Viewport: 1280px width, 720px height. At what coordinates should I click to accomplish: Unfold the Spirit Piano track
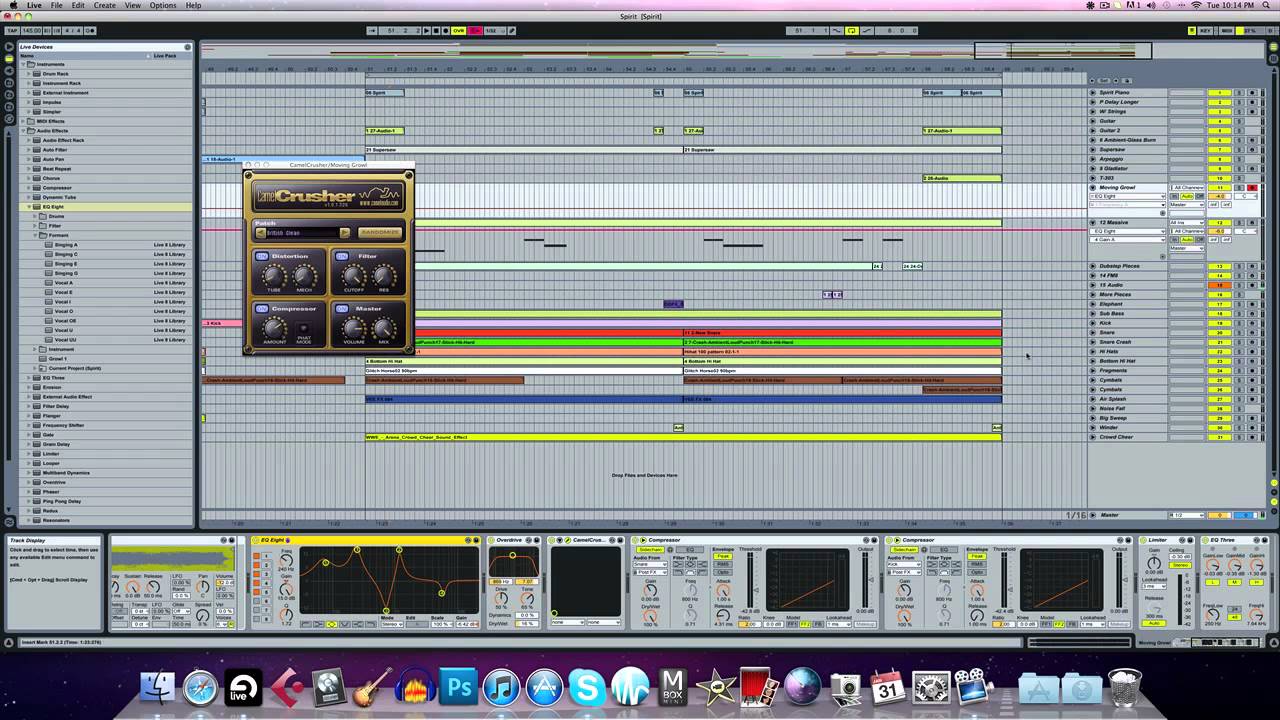point(1093,92)
